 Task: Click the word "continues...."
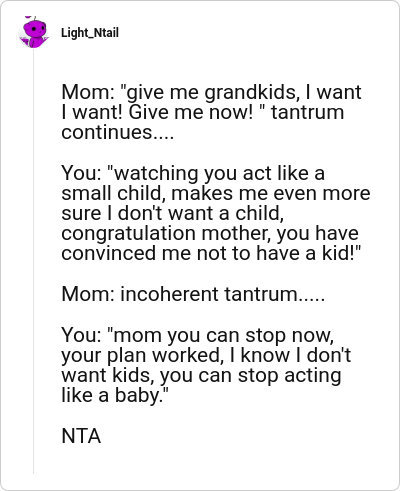pyautogui.click(x=117, y=132)
